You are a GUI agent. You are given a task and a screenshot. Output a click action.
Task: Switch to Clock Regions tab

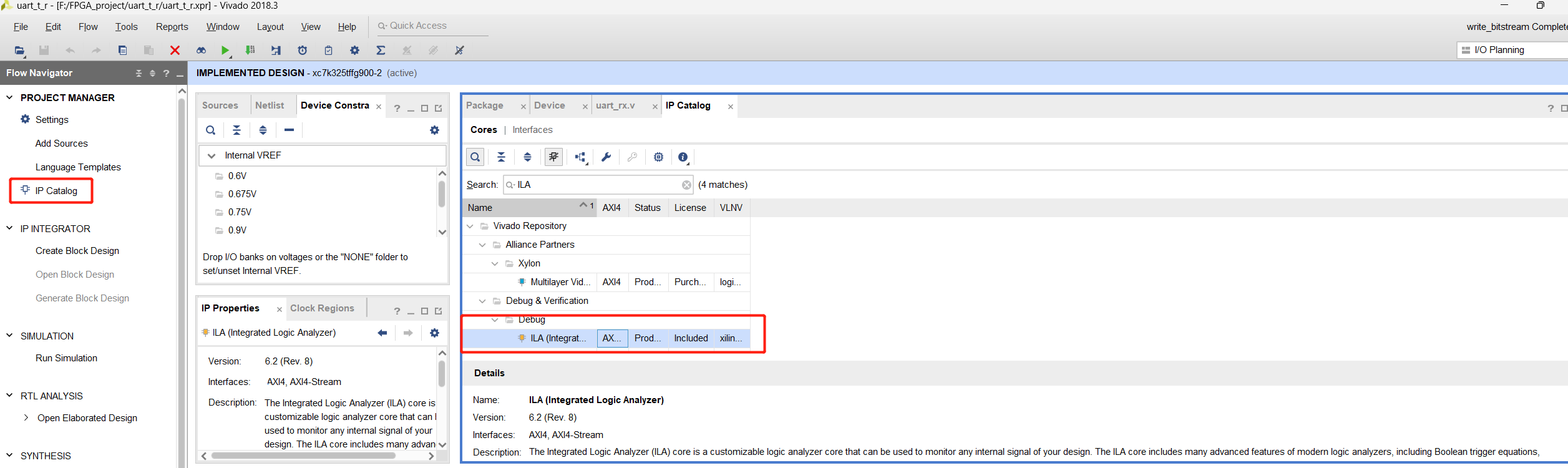(x=322, y=308)
